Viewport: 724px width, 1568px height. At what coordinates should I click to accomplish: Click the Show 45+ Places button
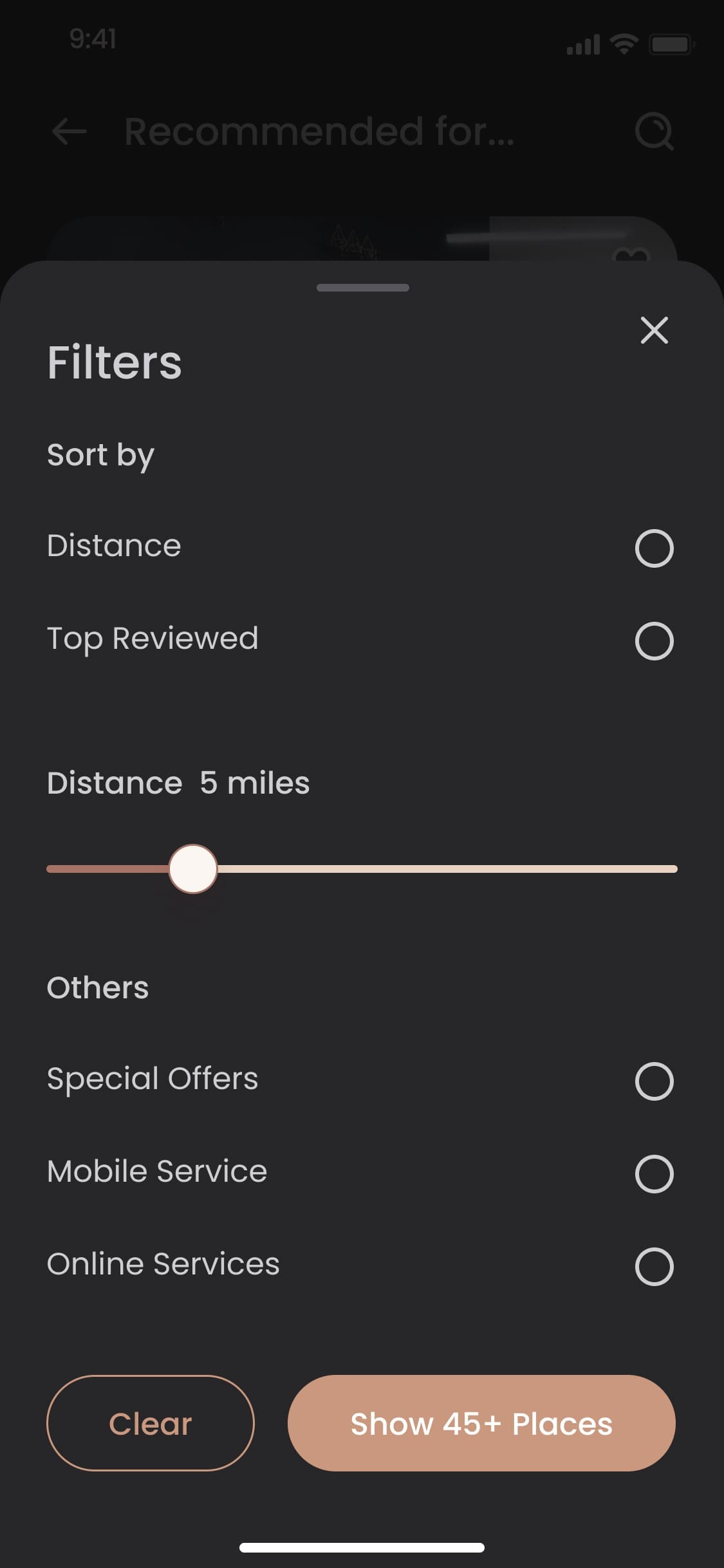481,1423
